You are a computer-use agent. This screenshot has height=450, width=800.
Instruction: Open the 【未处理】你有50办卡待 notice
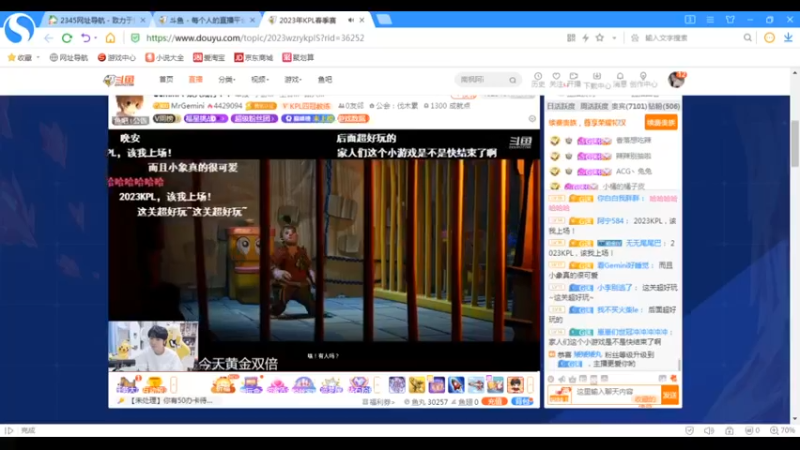[166, 401]
